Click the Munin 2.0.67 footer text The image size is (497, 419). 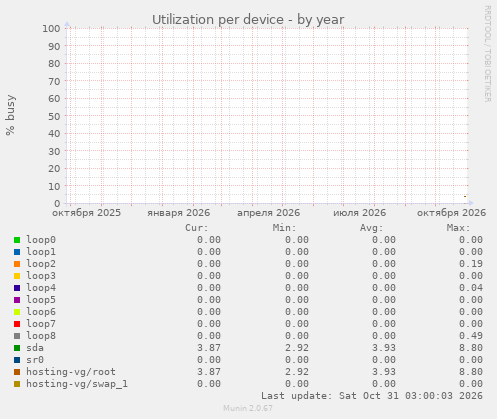[248, 408]
